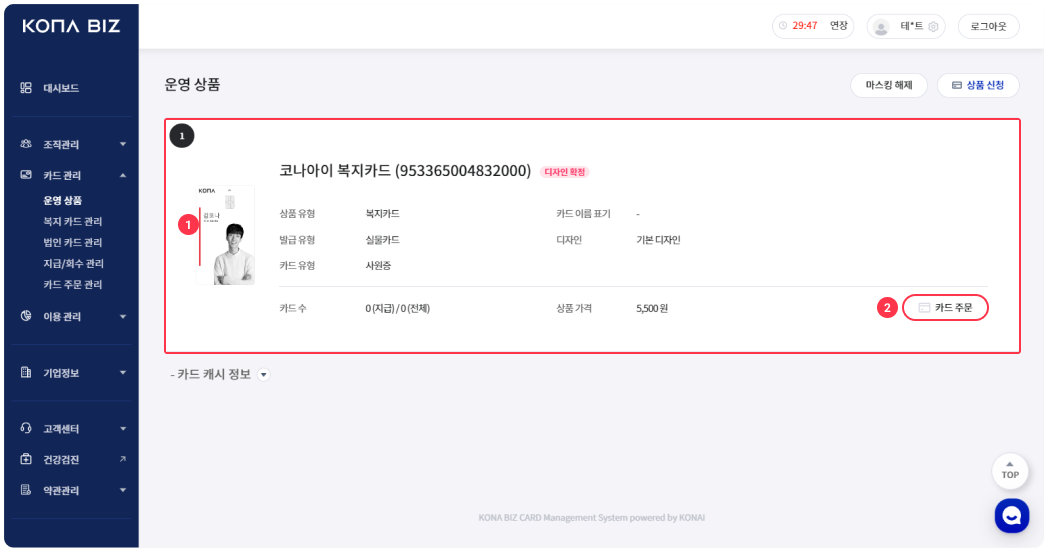Click the 5,500 원 price value

[x=652, y=309]
